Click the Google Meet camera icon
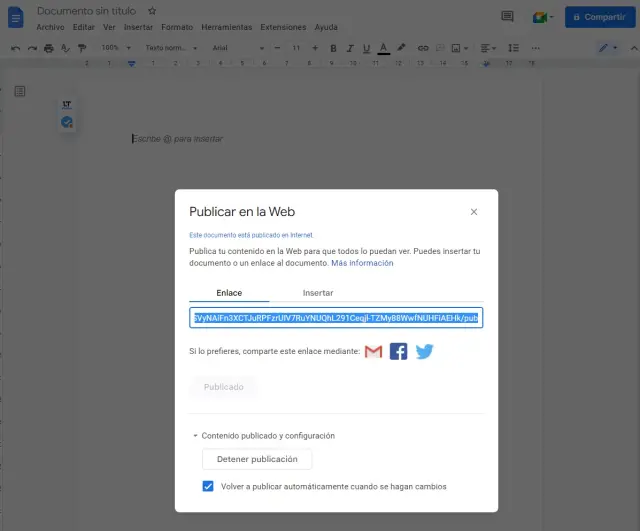640x531 pixels. [541, 17]
